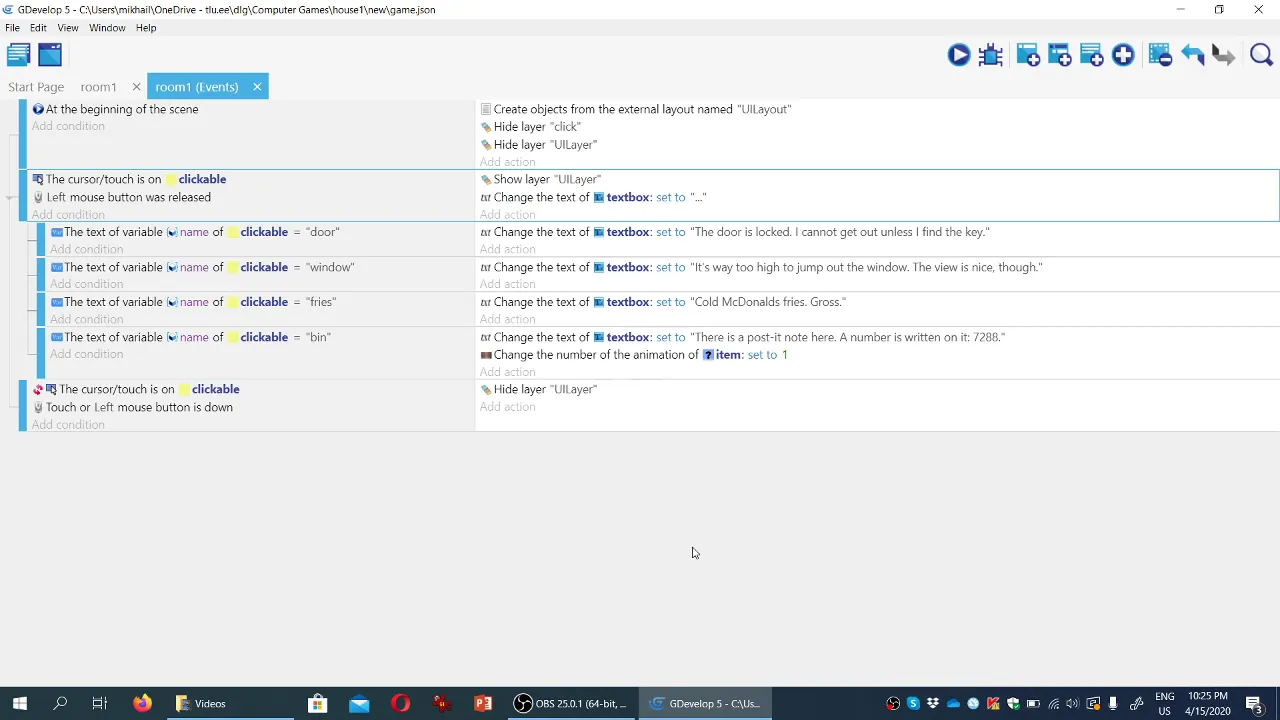The height and width of the screenshot is (720, 1280).
Task: Open Microsoft Store from the taskbar
Action: (x=317, y=704)
